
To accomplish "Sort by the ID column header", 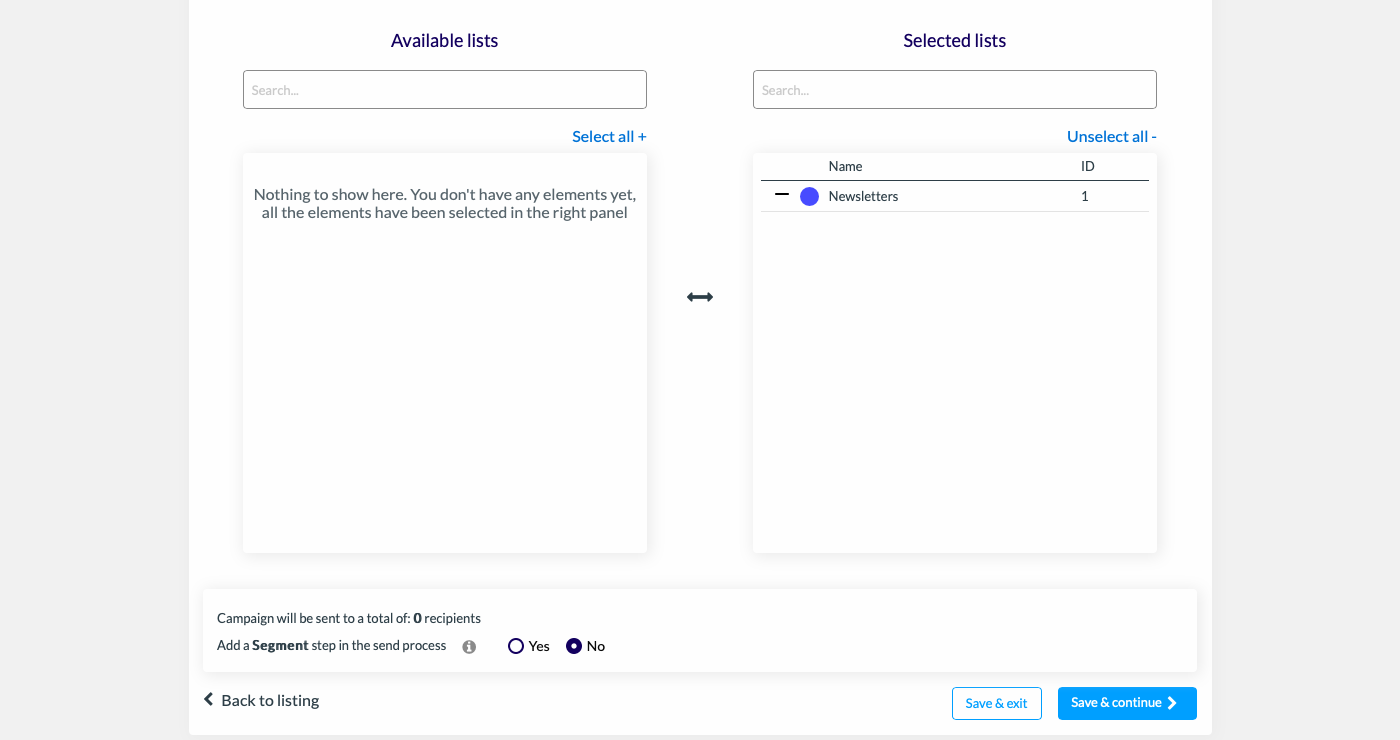I will [1088, 166].
